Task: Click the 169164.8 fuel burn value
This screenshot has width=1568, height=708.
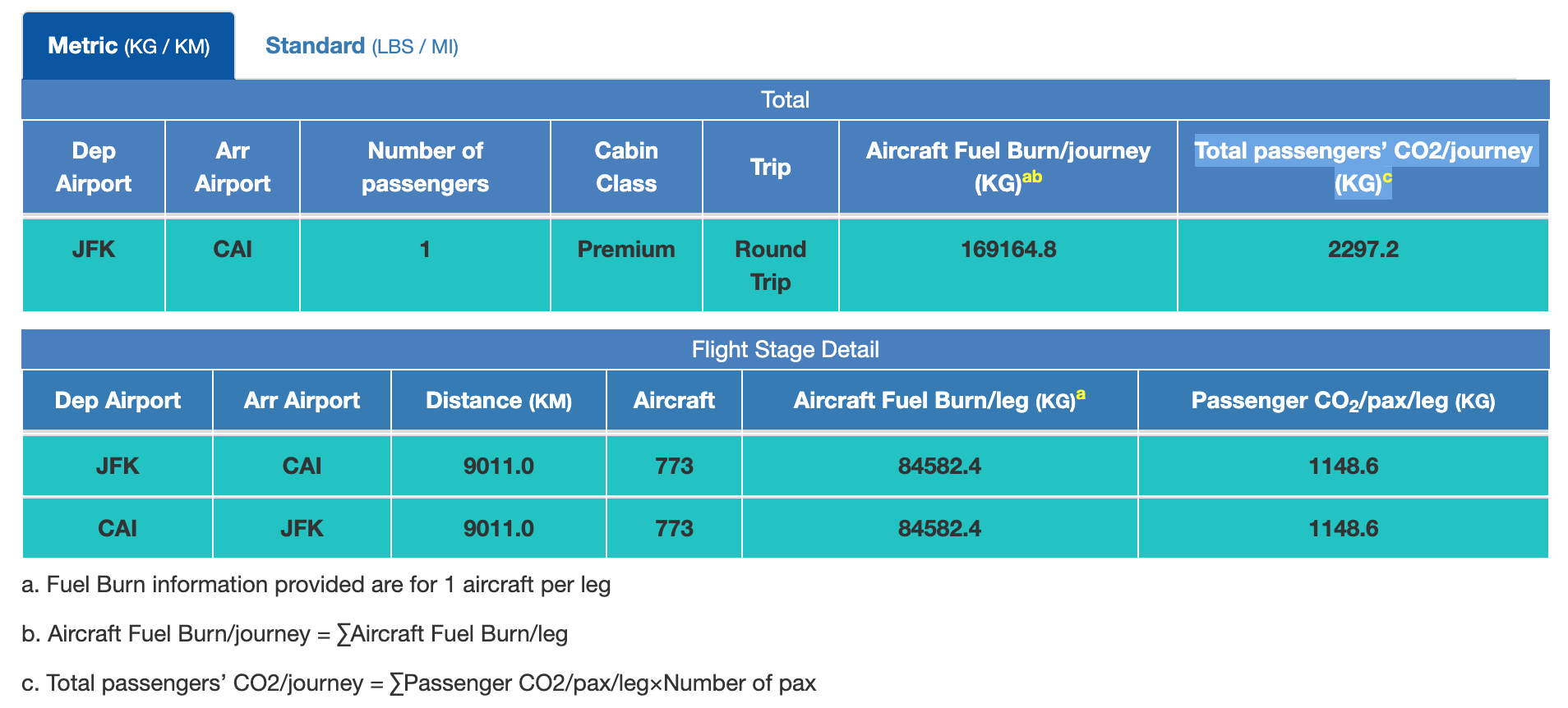Action: pos(1008,250)
